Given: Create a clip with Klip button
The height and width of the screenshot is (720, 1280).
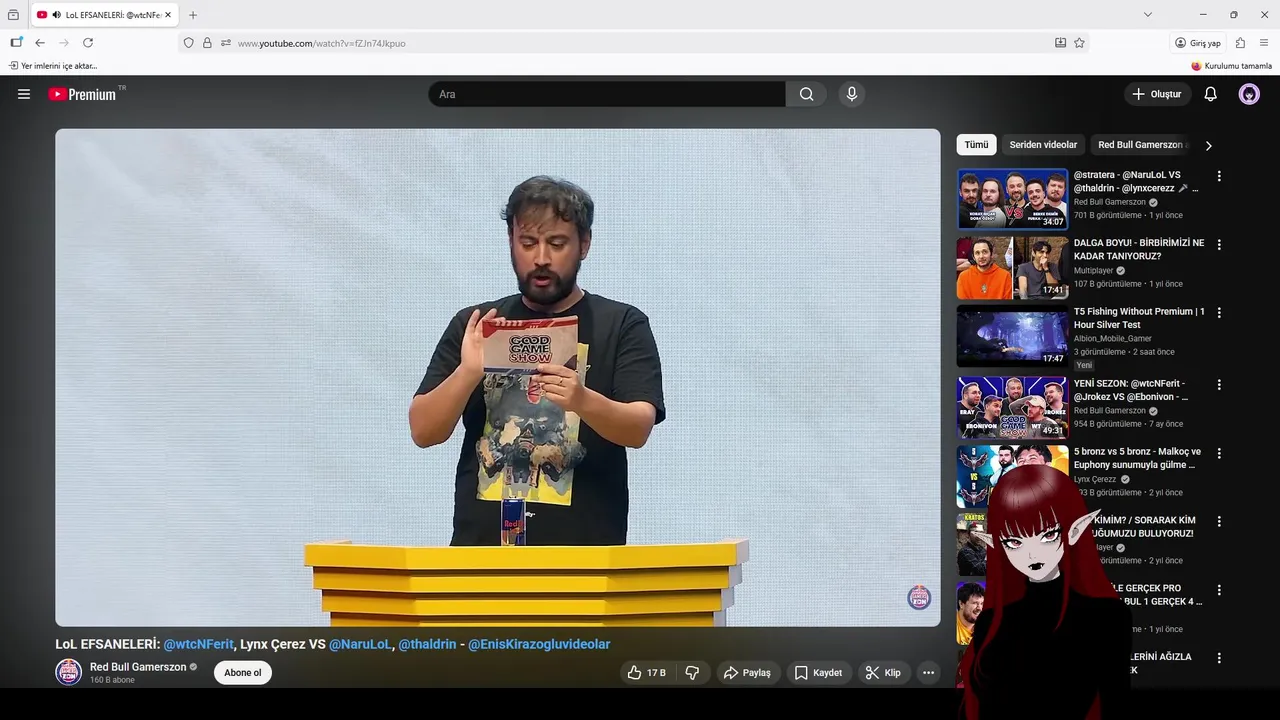Looking at the screenshot, I should click(x=883, y=673).
